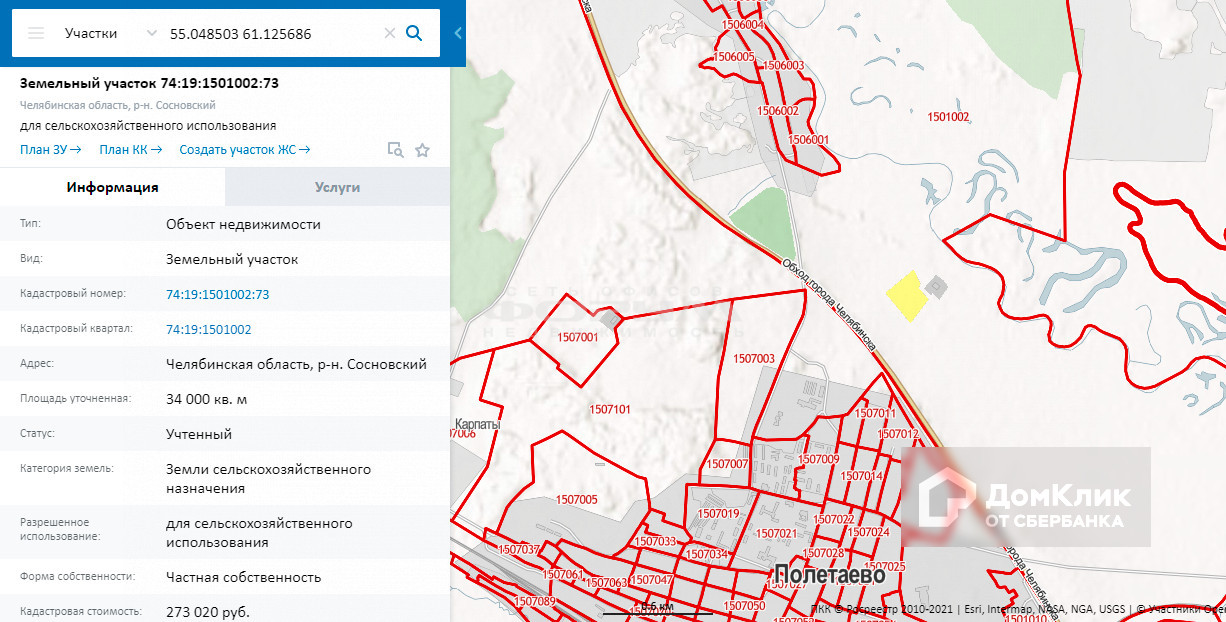The height and width of the screenshot is (622, 1226).
Task: Open the План ЗУ link
Action: (50, 150)
